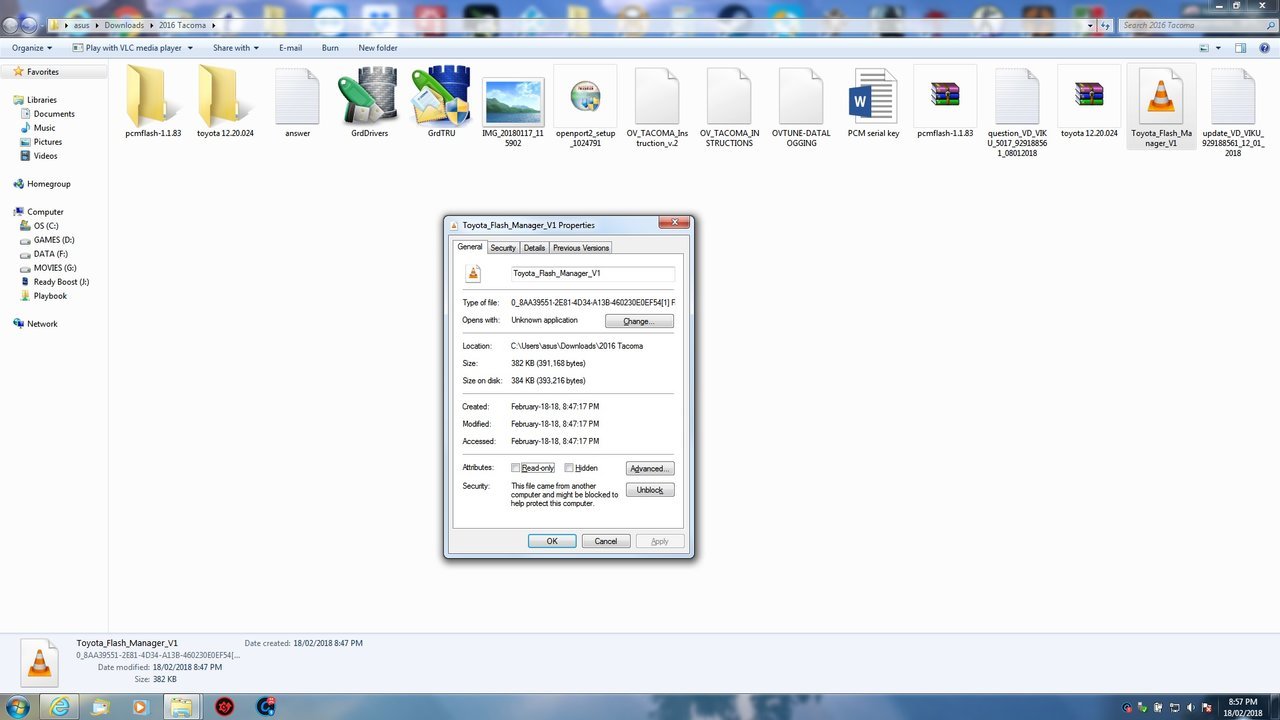
Task: Expand the asus breadcrumb arrow
Action: (x=97, y=25)
